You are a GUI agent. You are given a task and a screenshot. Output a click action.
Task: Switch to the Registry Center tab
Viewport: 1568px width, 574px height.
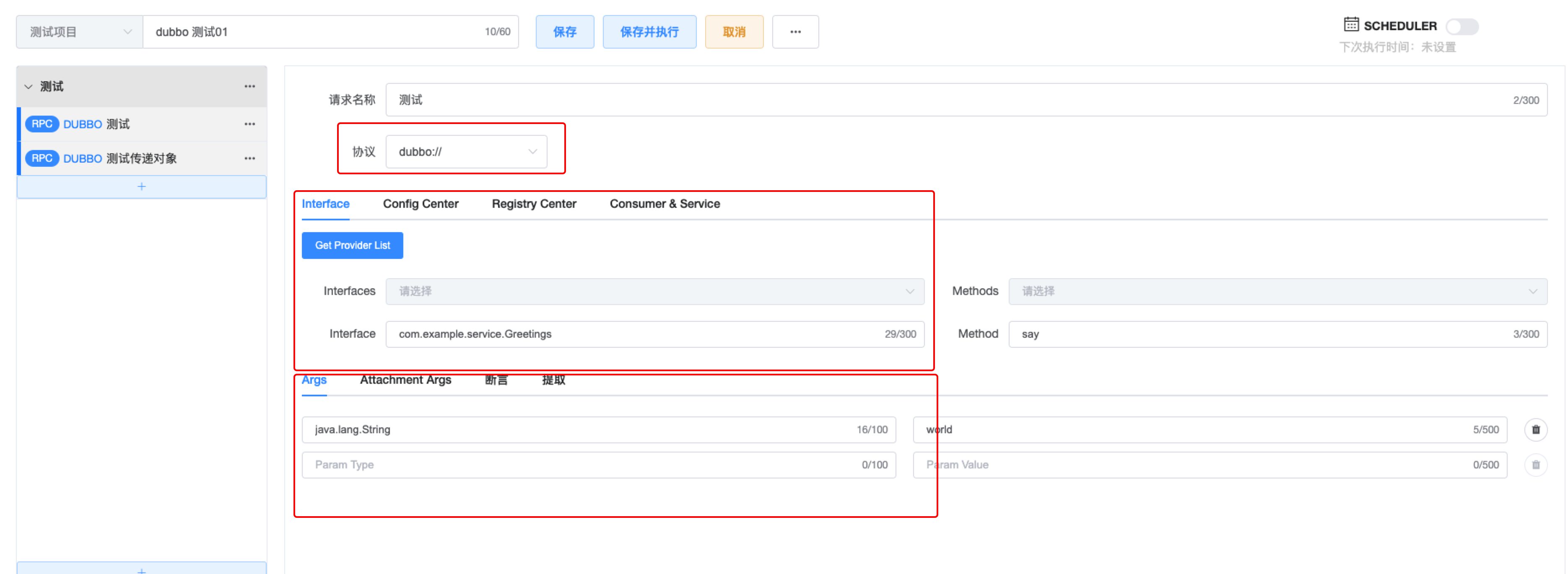tap(534, 204)
